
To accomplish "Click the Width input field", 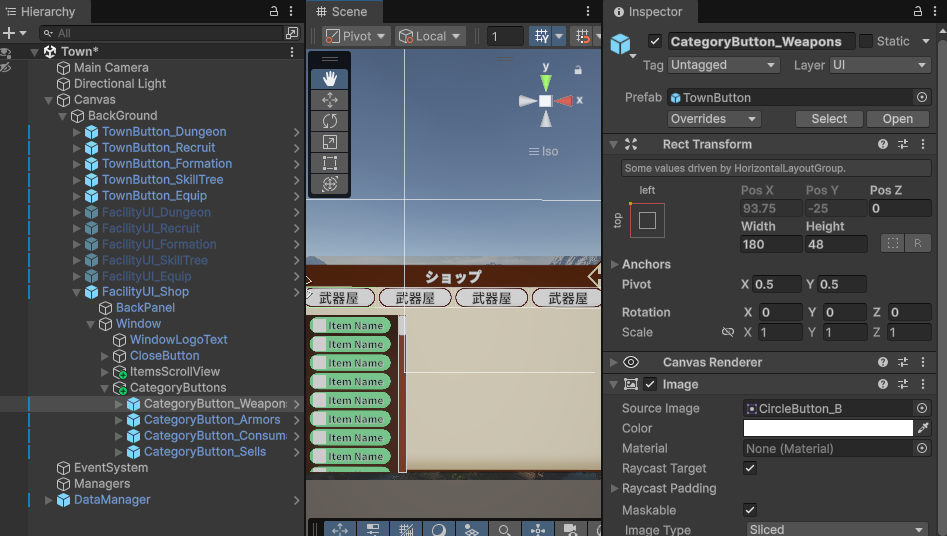I will (x=770, y=244).
